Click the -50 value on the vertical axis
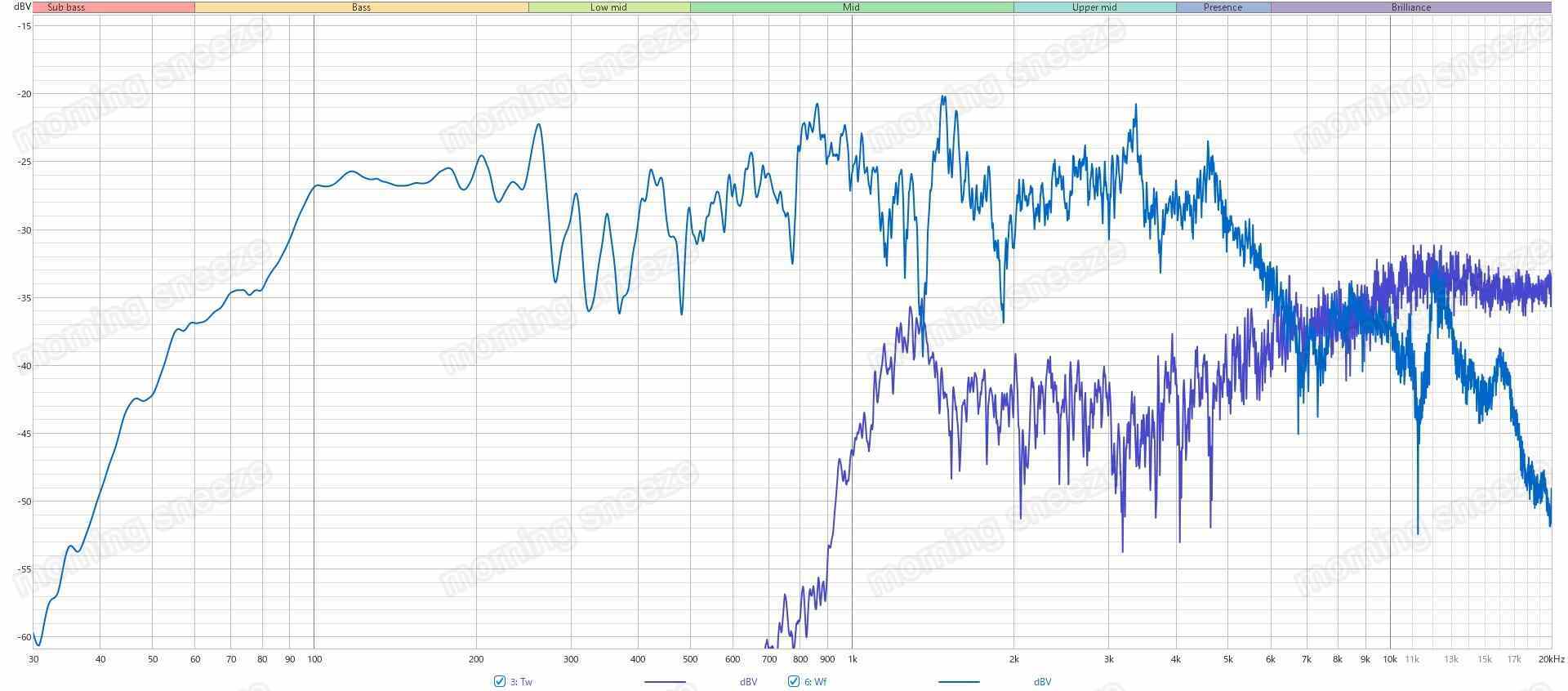The image size is (1568, 691). pyautogui.click(x=24, y=502)
